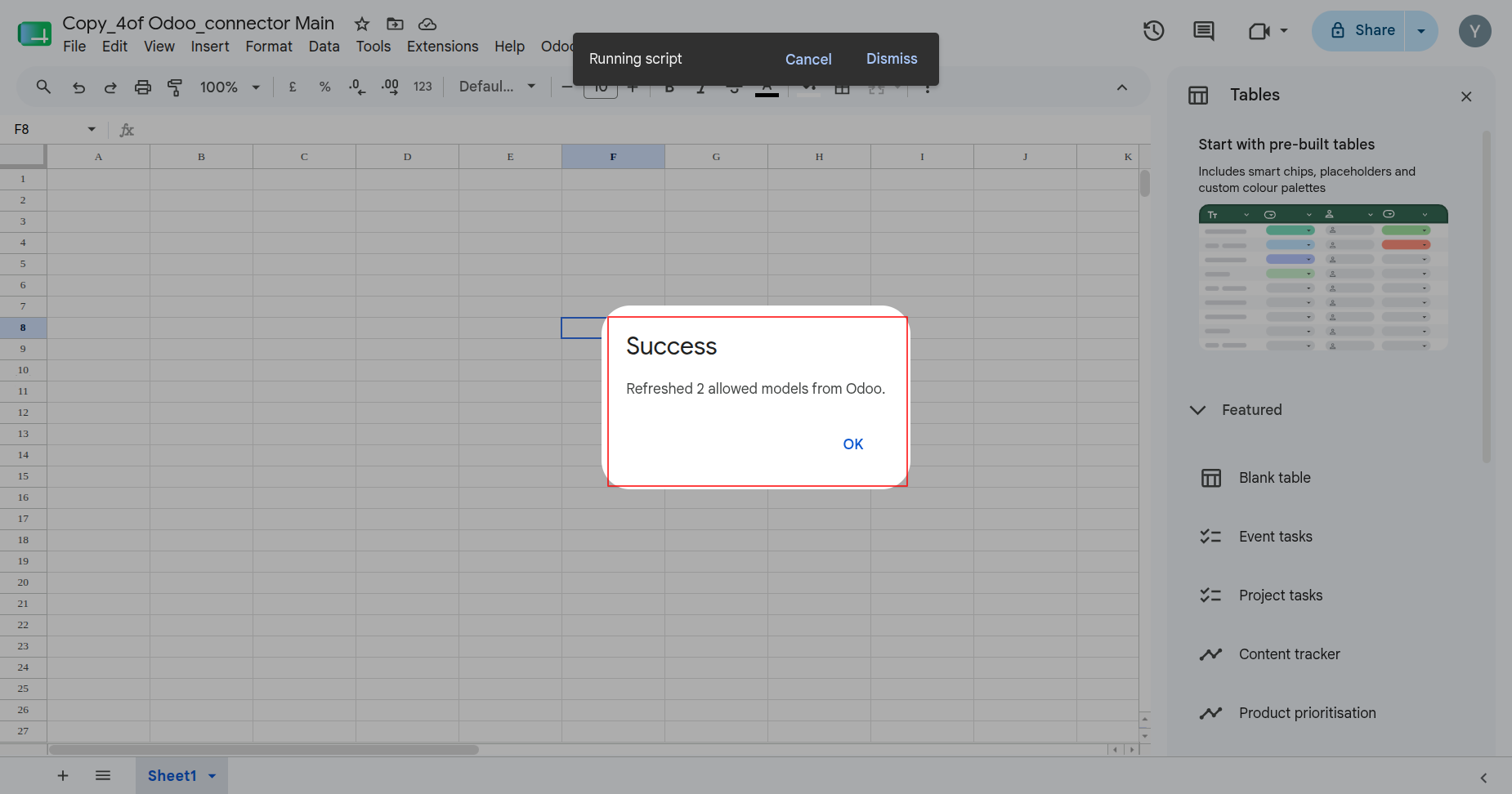
Task: Open the search menus magnifier icon
Action: tap(43, 87)
